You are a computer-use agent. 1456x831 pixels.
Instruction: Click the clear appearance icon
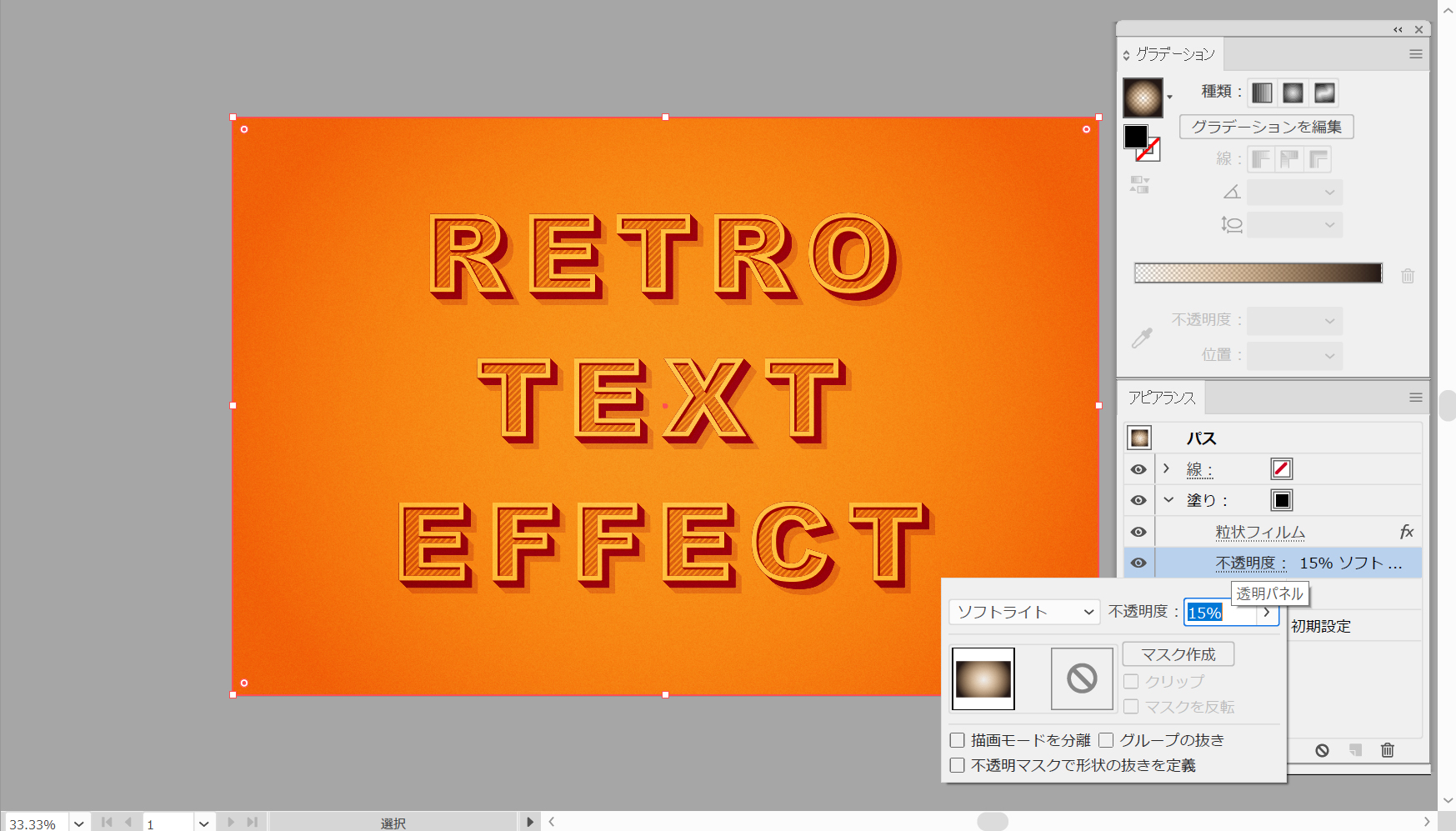[x=1322, y=750]
